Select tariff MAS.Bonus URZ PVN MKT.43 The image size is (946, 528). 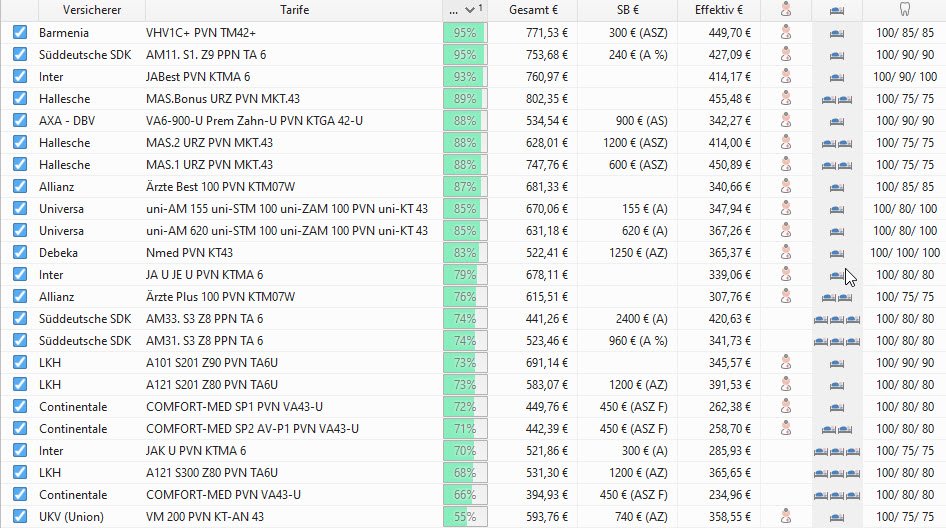(223, 98)
